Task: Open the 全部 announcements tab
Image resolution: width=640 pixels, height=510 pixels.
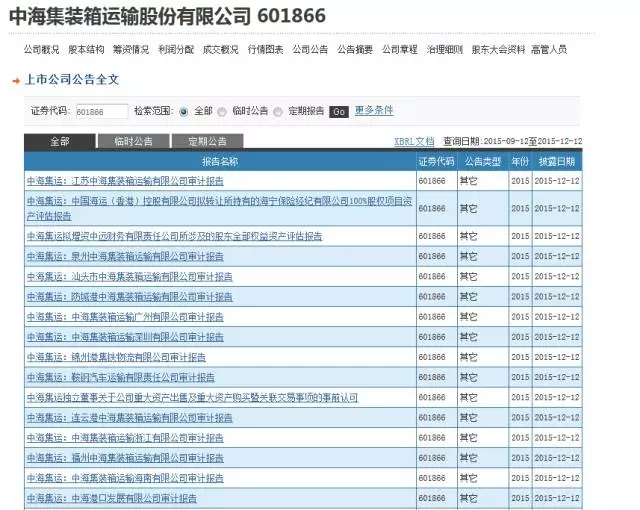Action: click(x=59, y=142)
